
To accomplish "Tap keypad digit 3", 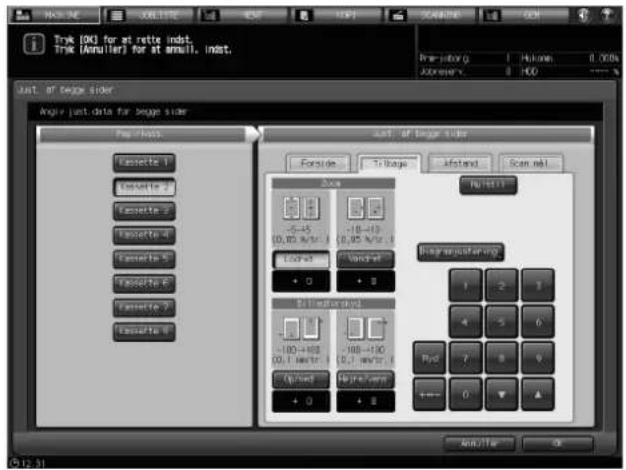I will (x=538, y=286).
